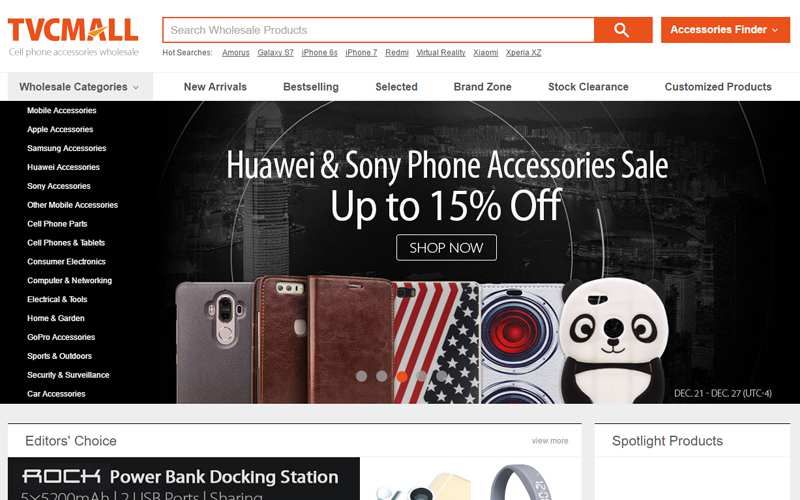Focus the Search Wholesale Products field
This screenshot has height=500, width=800.
point(379,30)
